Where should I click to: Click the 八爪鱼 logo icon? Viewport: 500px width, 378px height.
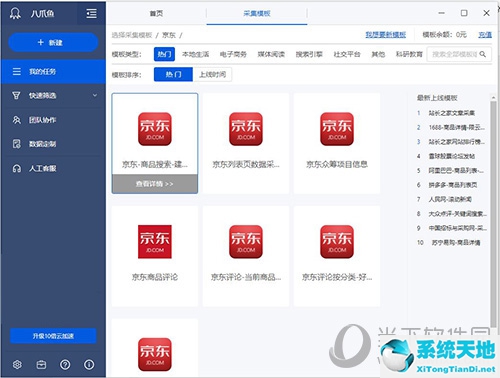coord(15,13)
